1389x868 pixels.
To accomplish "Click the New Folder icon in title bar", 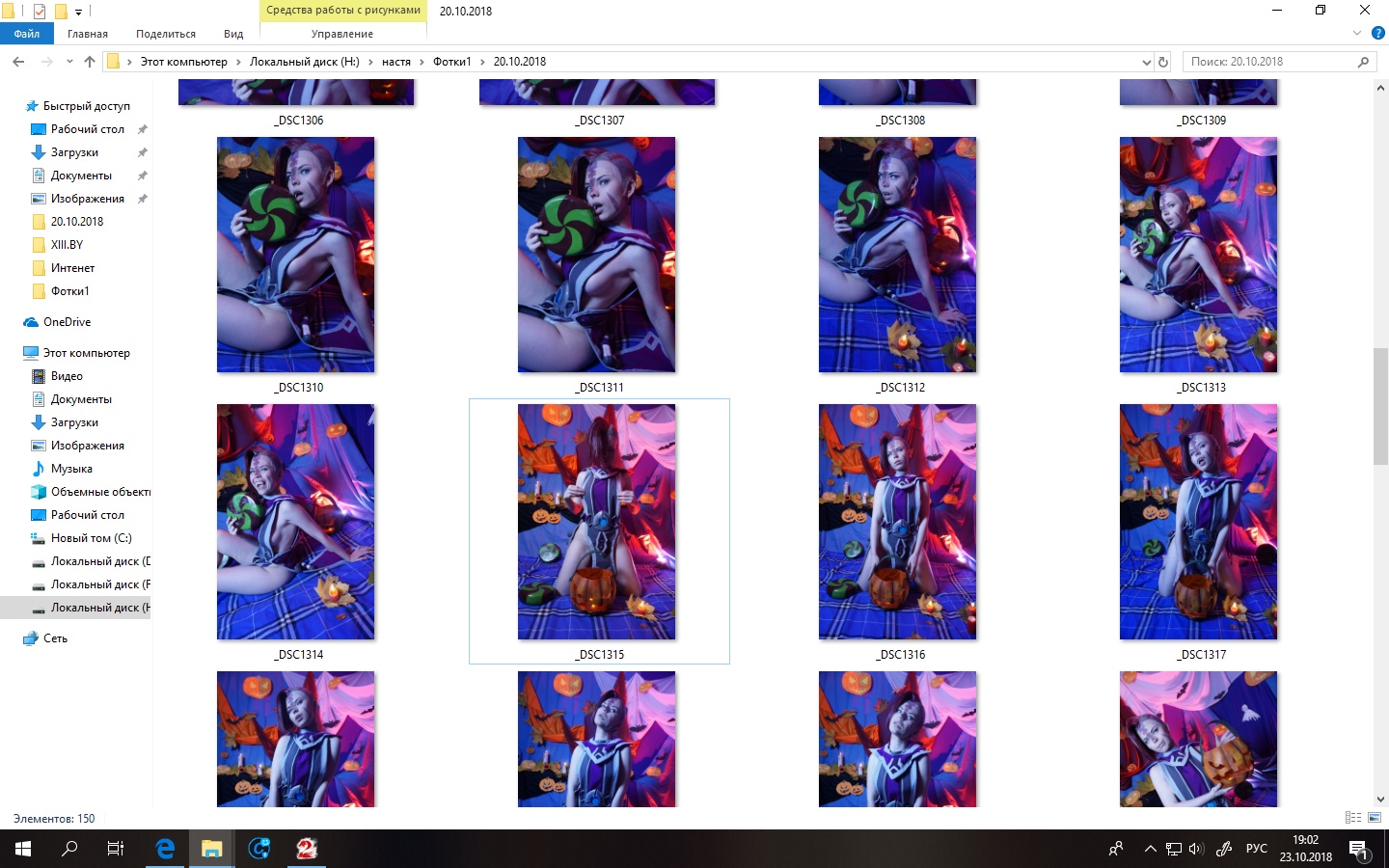I will (61, 12).
